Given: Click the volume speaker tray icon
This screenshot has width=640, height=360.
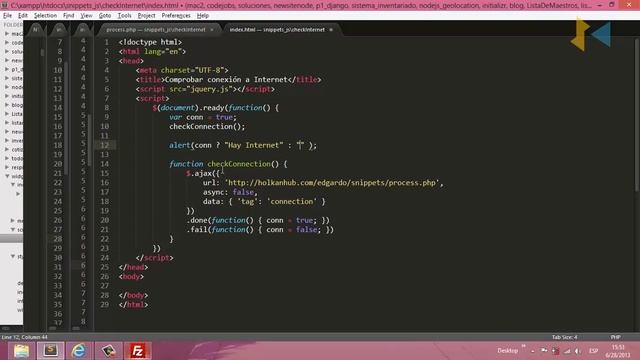Looking at the screenshot, I should pyautogui.click(x=578, y=351).
